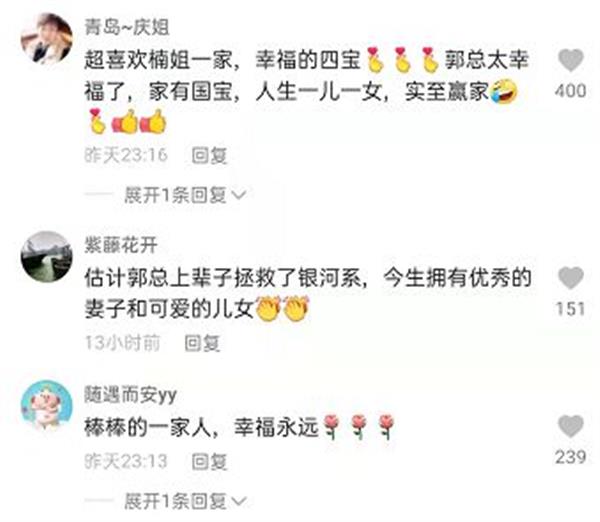Select comment text 棒棒的一家人
The image size is (600, 522).
(x=148, y=427)
